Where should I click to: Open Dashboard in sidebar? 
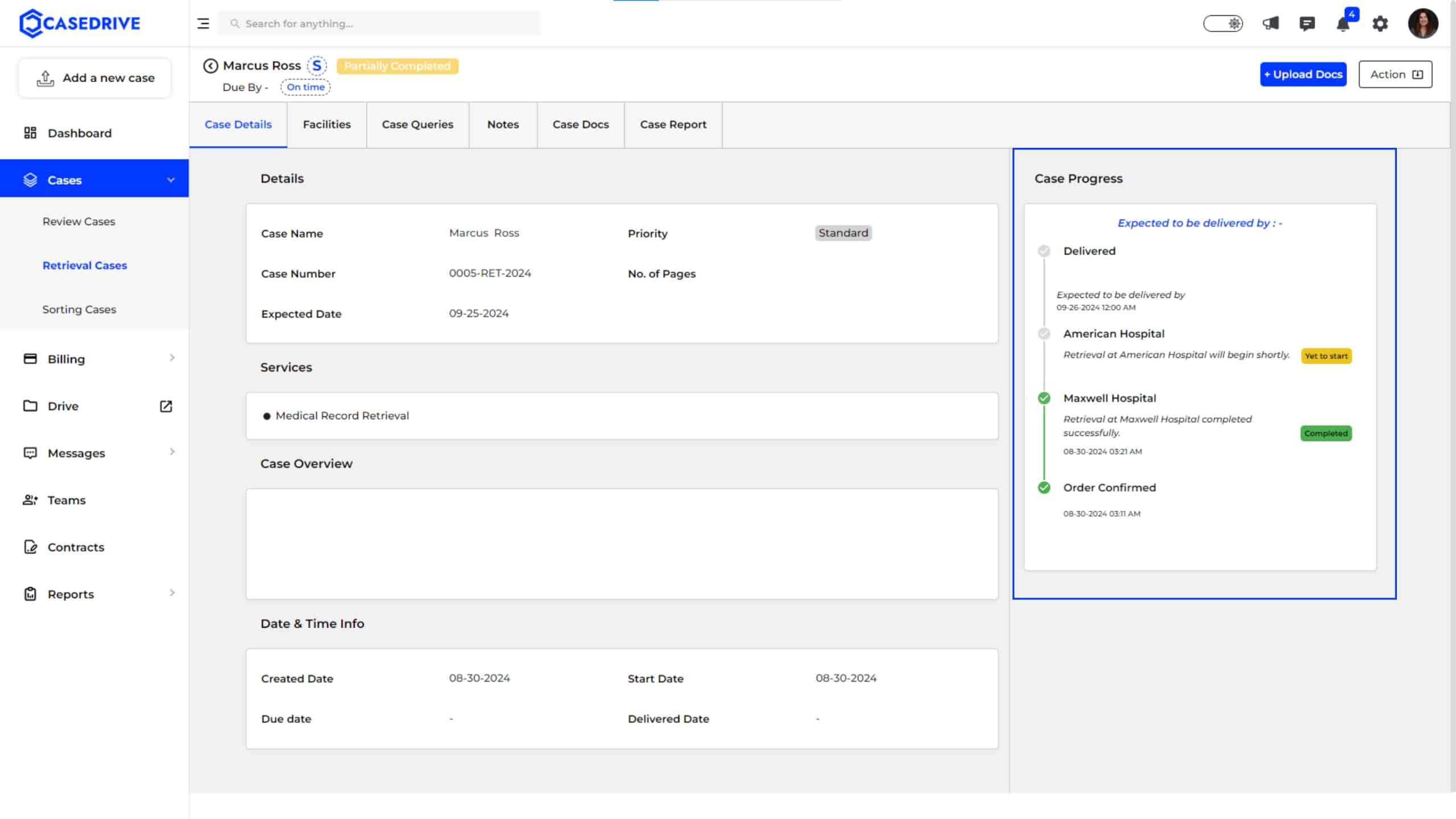80,133
